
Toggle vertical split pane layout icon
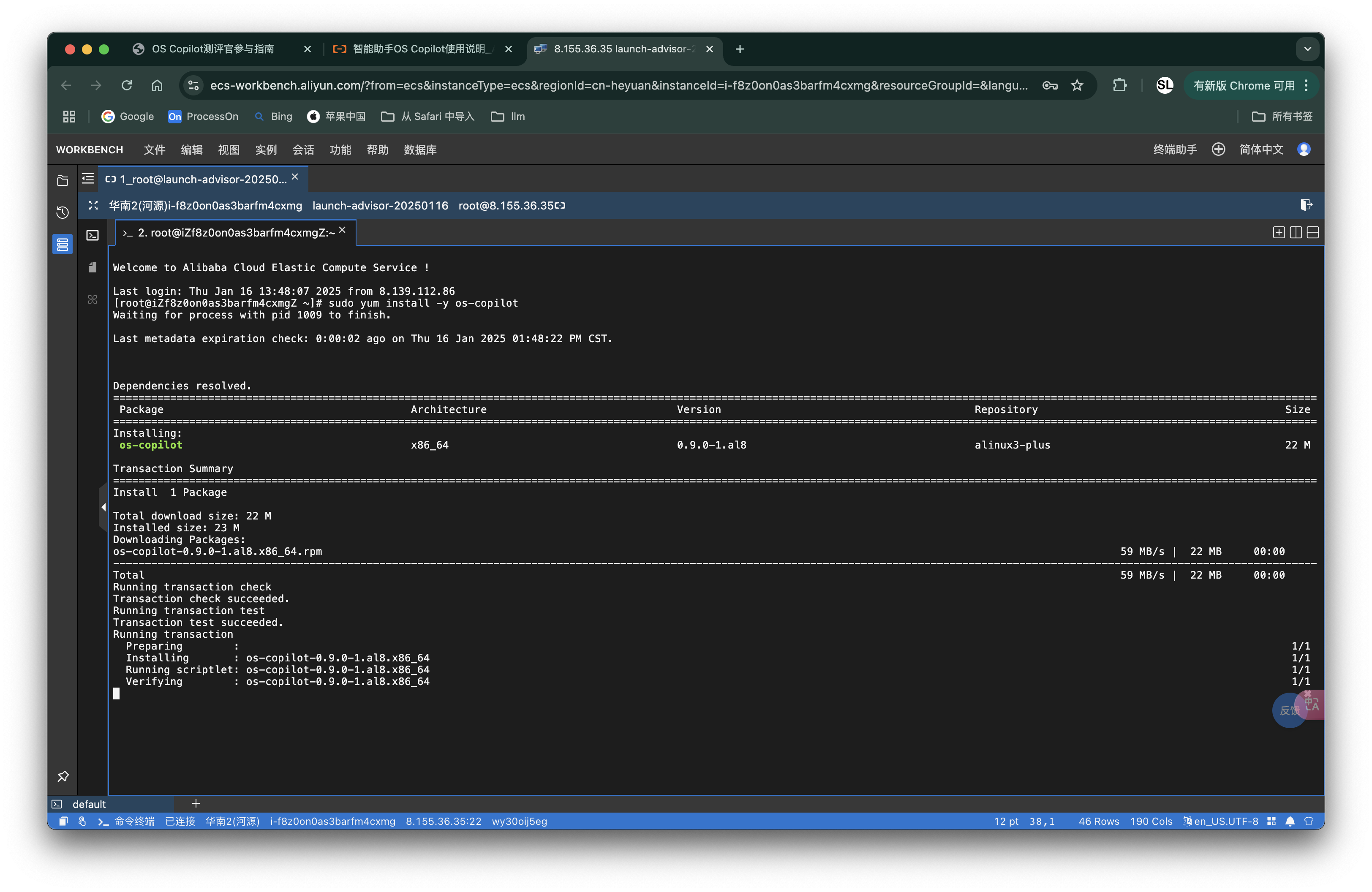1296,232
